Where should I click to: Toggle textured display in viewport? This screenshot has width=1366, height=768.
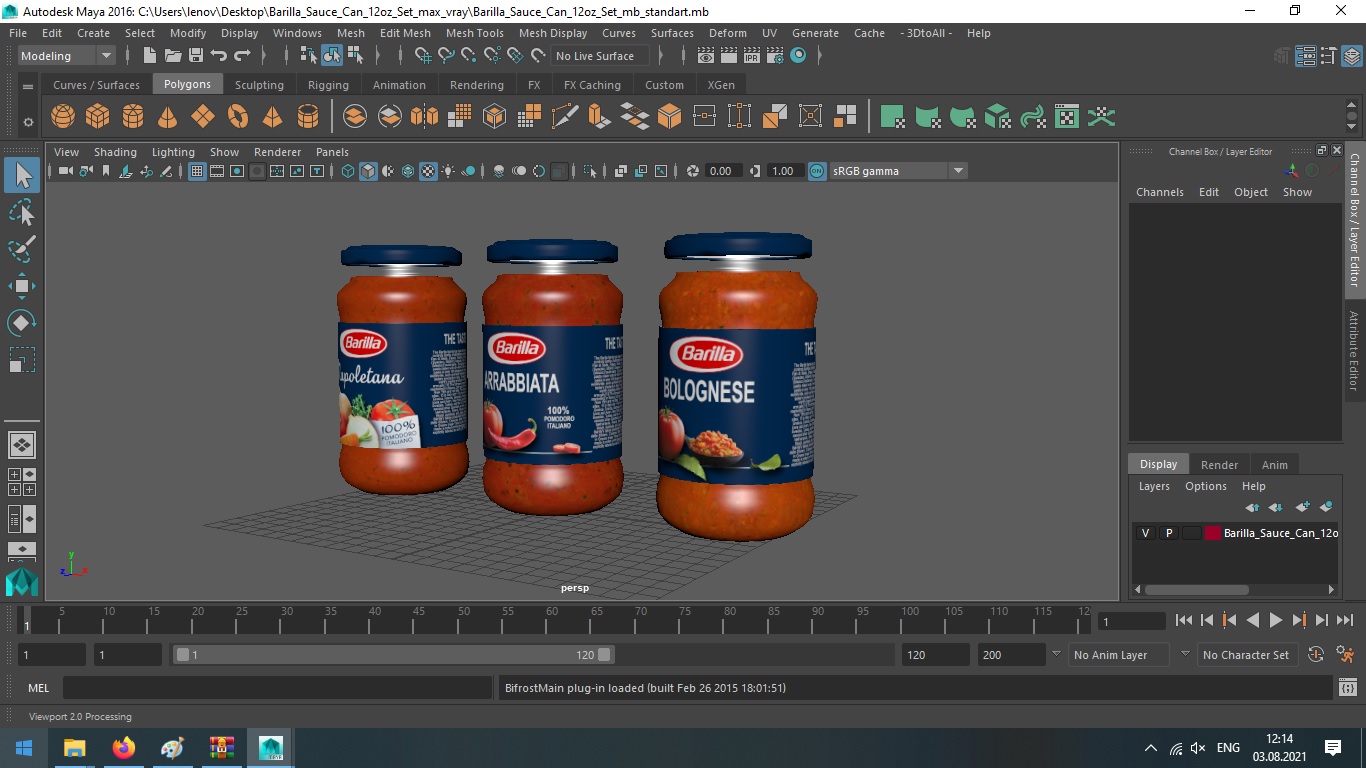(428, 171)
